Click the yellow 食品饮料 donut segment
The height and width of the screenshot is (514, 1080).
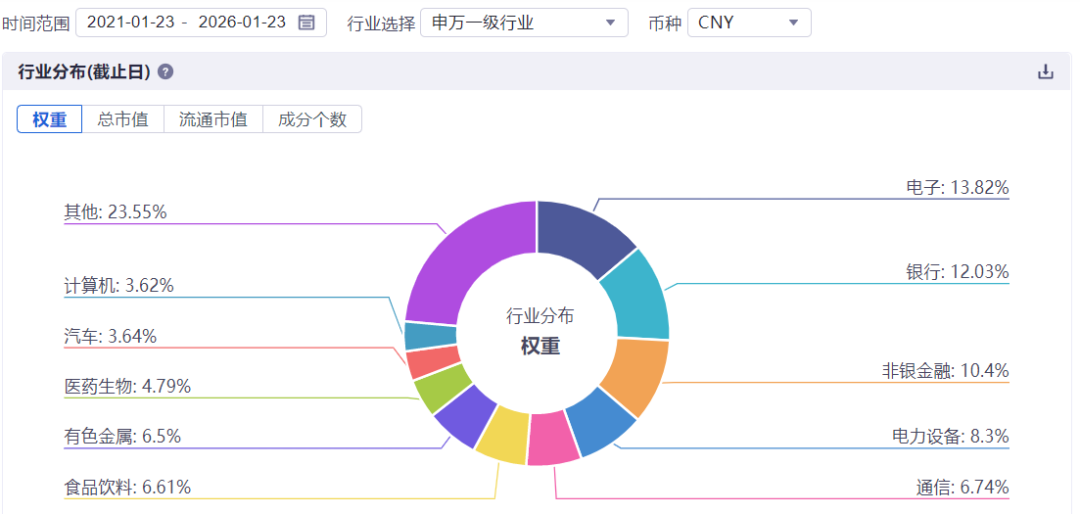click(x=503, y=435)
